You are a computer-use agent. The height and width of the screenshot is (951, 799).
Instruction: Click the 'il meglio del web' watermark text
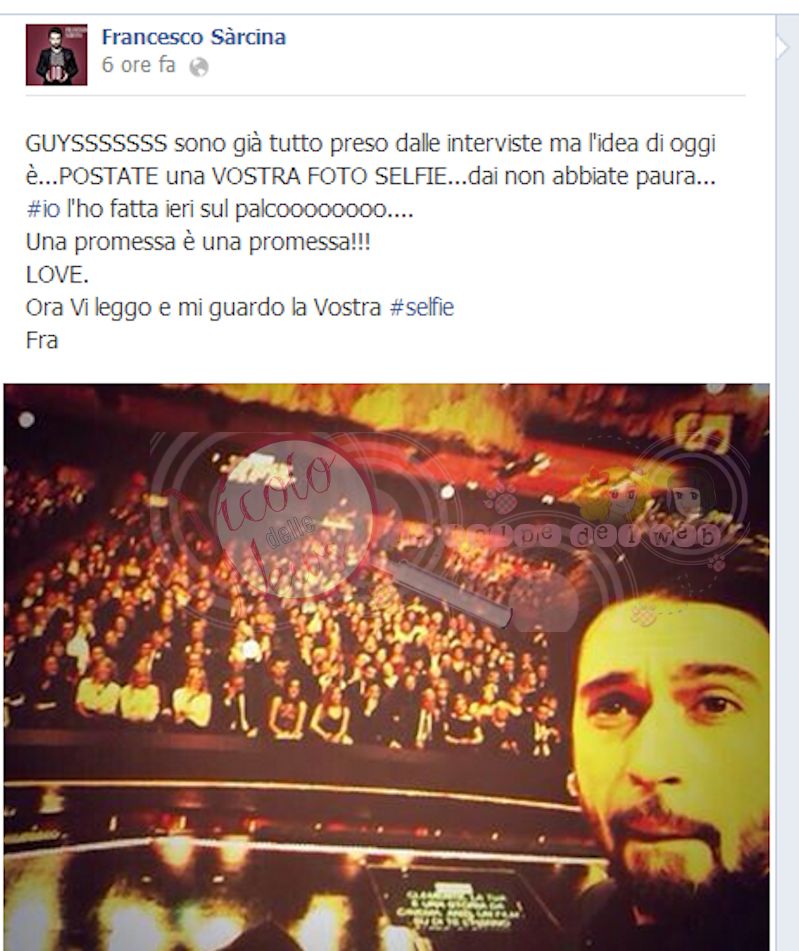(x=598, y=534)
